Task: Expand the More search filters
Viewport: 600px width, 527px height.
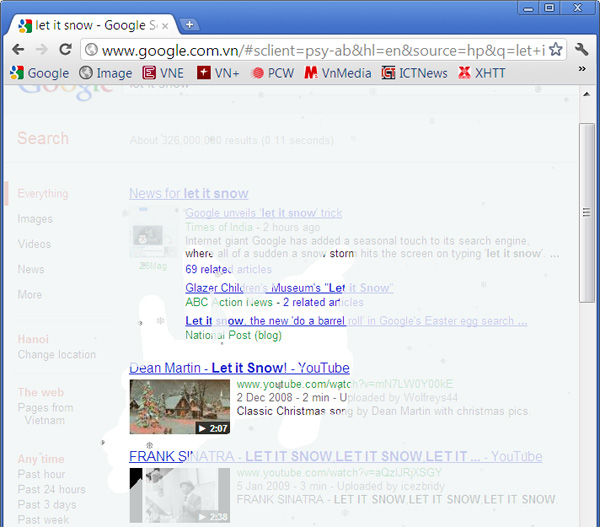Action: (x=29, y=295)
